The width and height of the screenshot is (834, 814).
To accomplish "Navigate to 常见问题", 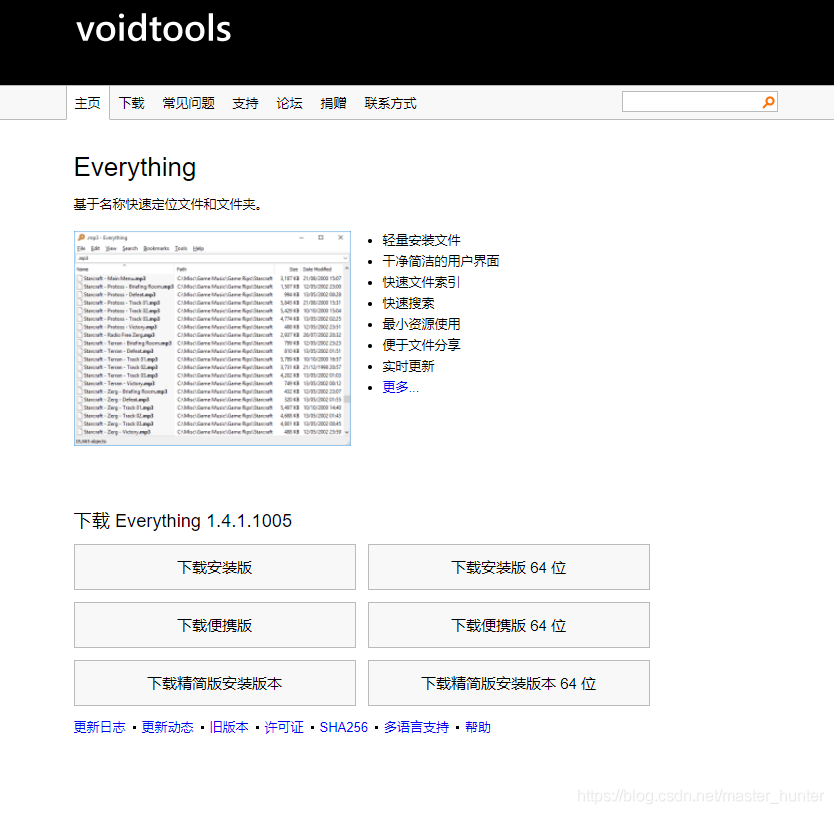I will click(188, 102).
